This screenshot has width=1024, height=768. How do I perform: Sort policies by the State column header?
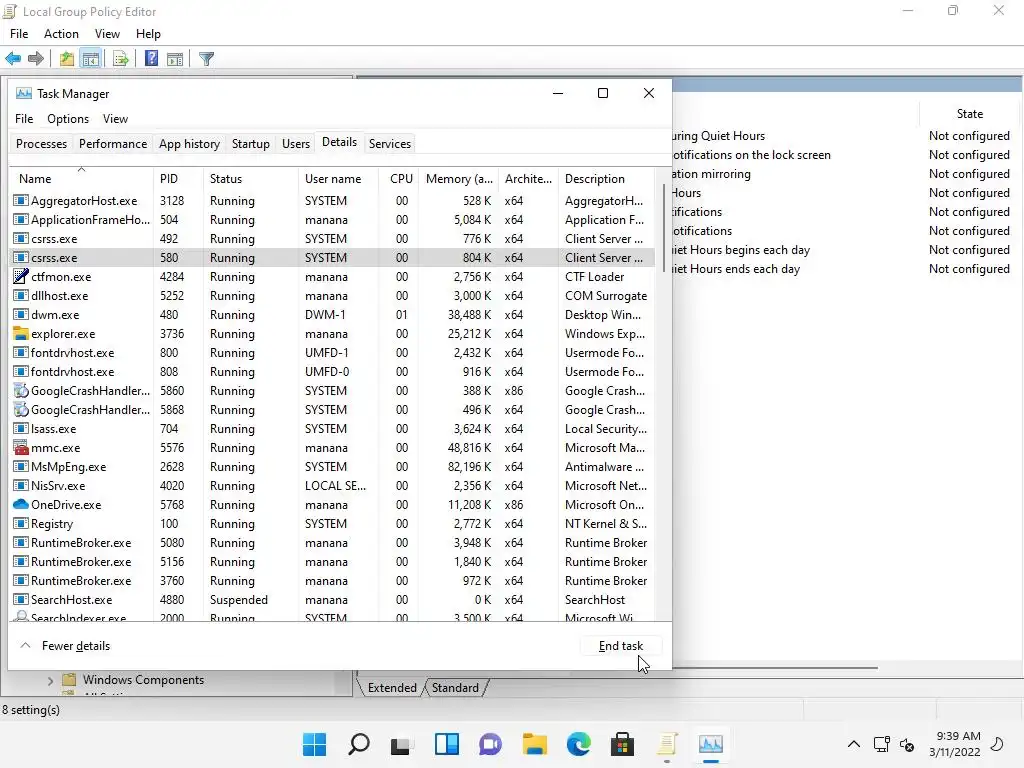tap(970, 114)
